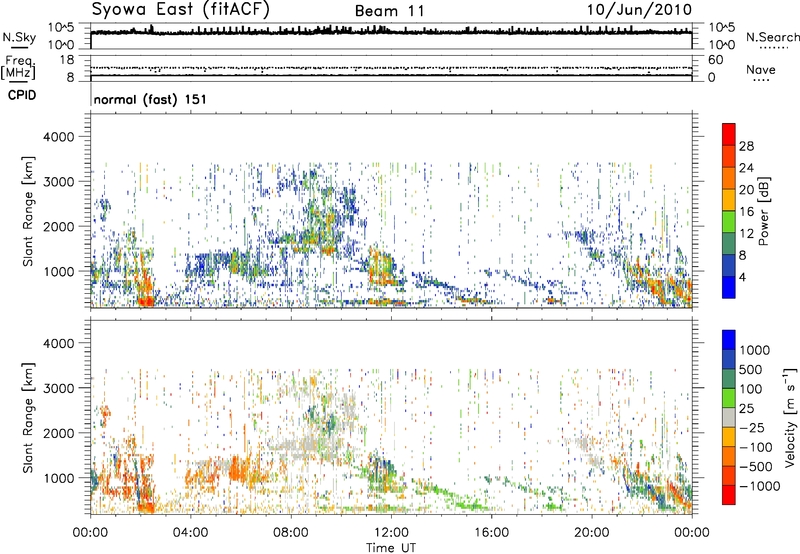The width and height of the screenshot is (800, 554).
Task: Click the '20:00' time axis label
Action: click(591, 533)
